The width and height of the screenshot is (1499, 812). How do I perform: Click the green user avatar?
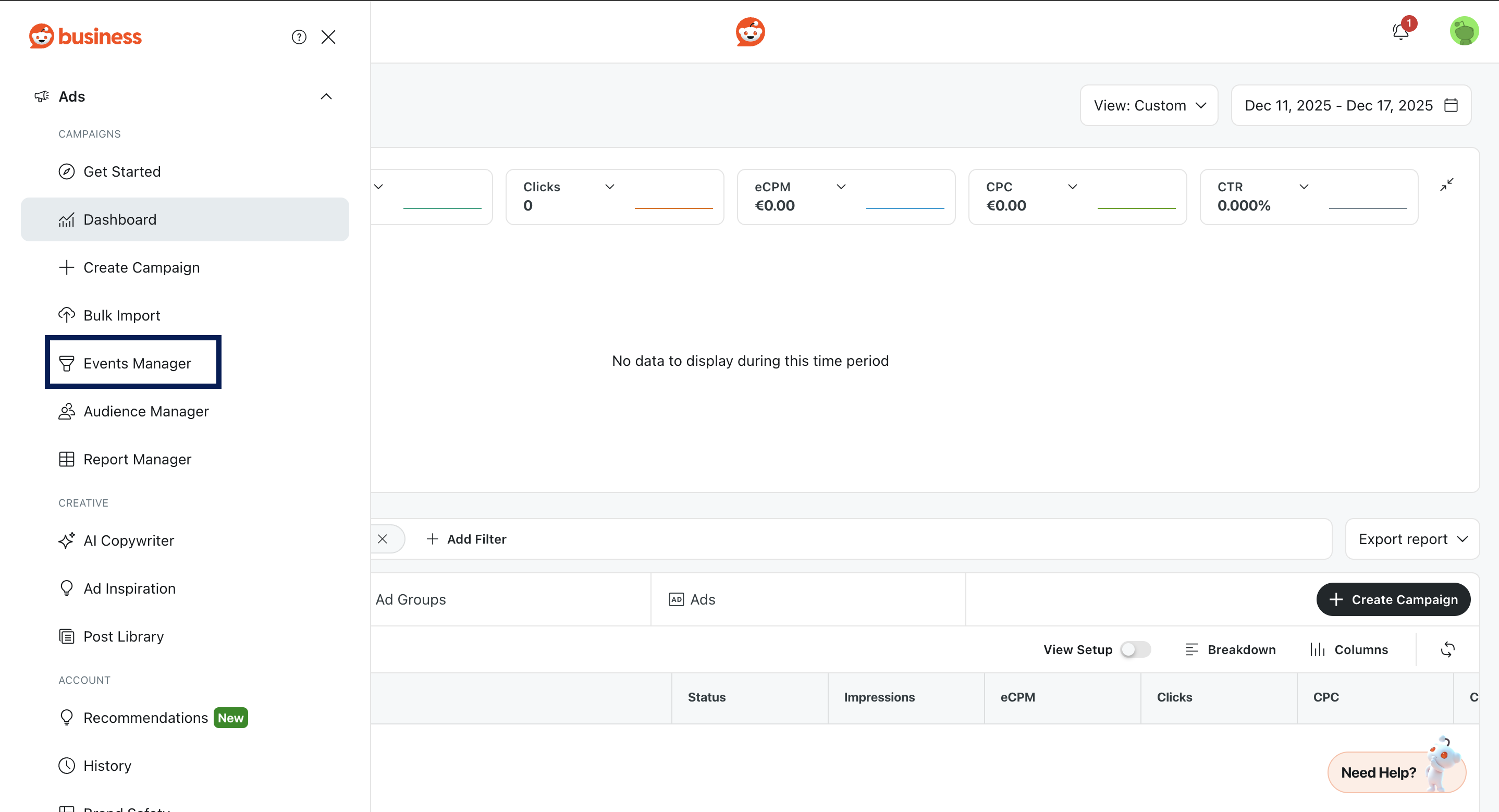click(x=1464, y=31)
